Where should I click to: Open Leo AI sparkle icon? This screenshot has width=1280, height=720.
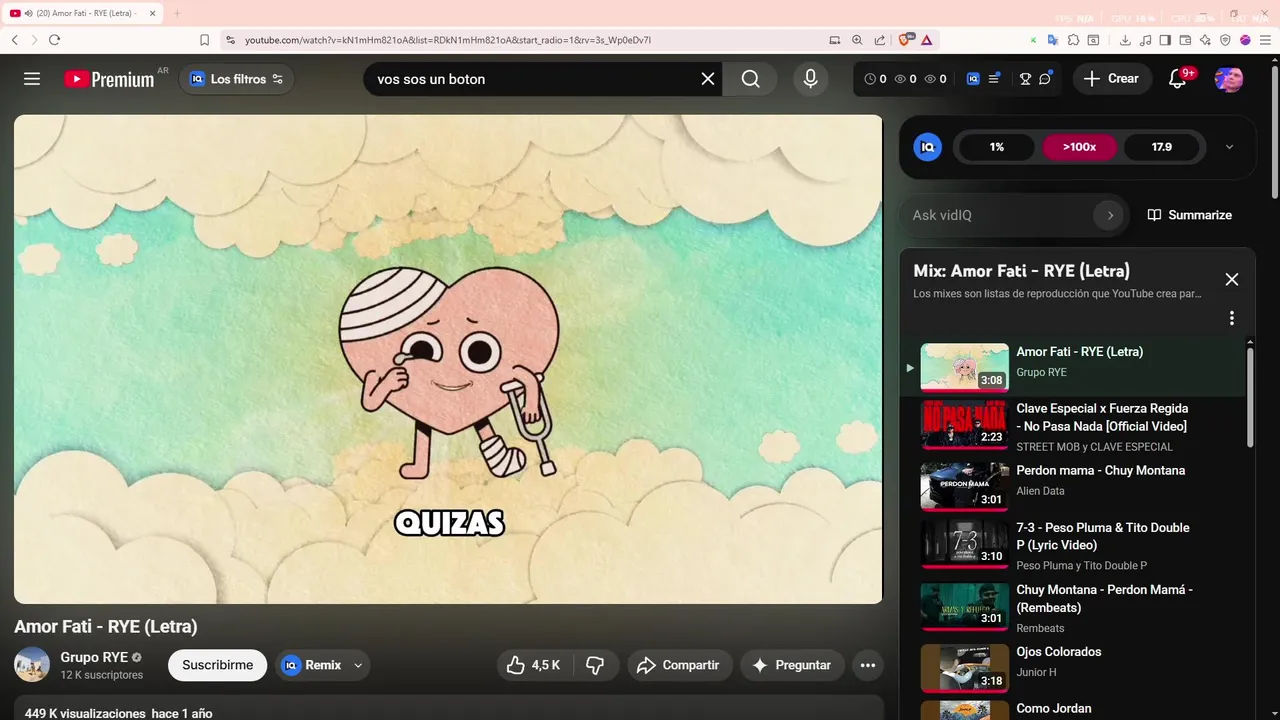tap(1205, 40)
